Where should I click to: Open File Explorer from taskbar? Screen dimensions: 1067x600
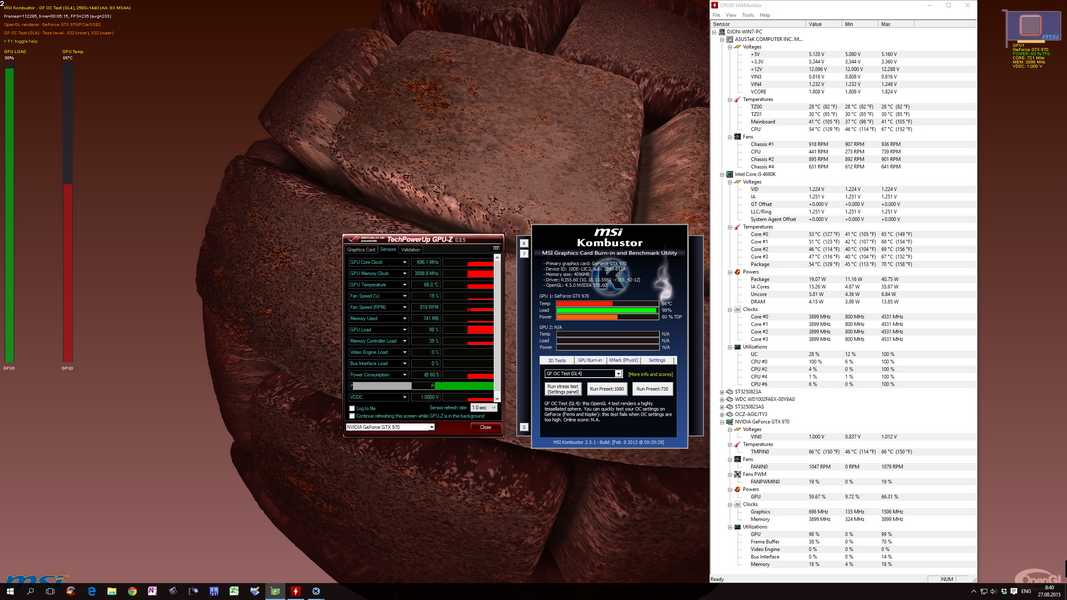[112, 591]
